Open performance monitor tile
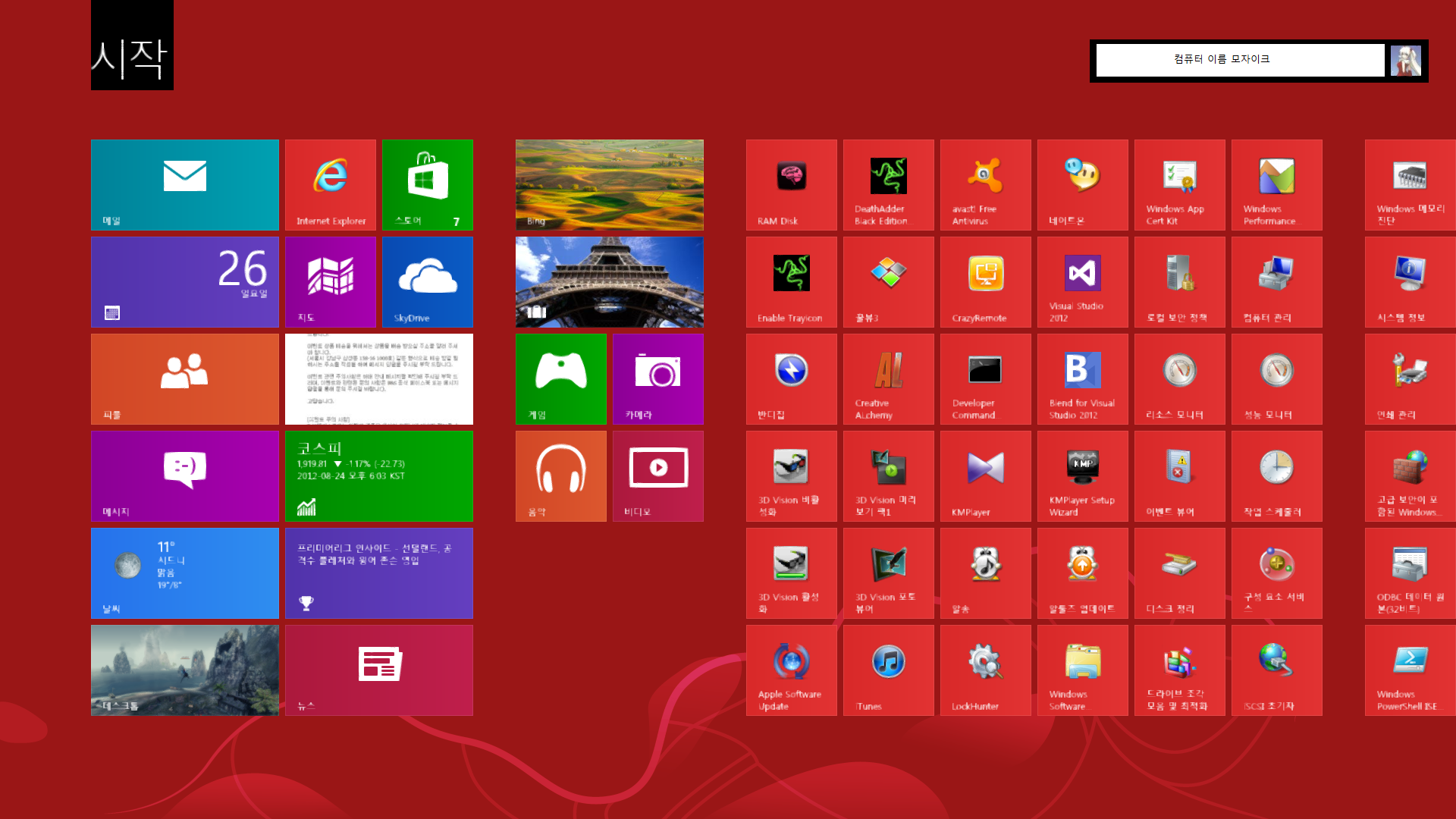The height and width of the screenshot is (819, 1456). point(1277,379)
